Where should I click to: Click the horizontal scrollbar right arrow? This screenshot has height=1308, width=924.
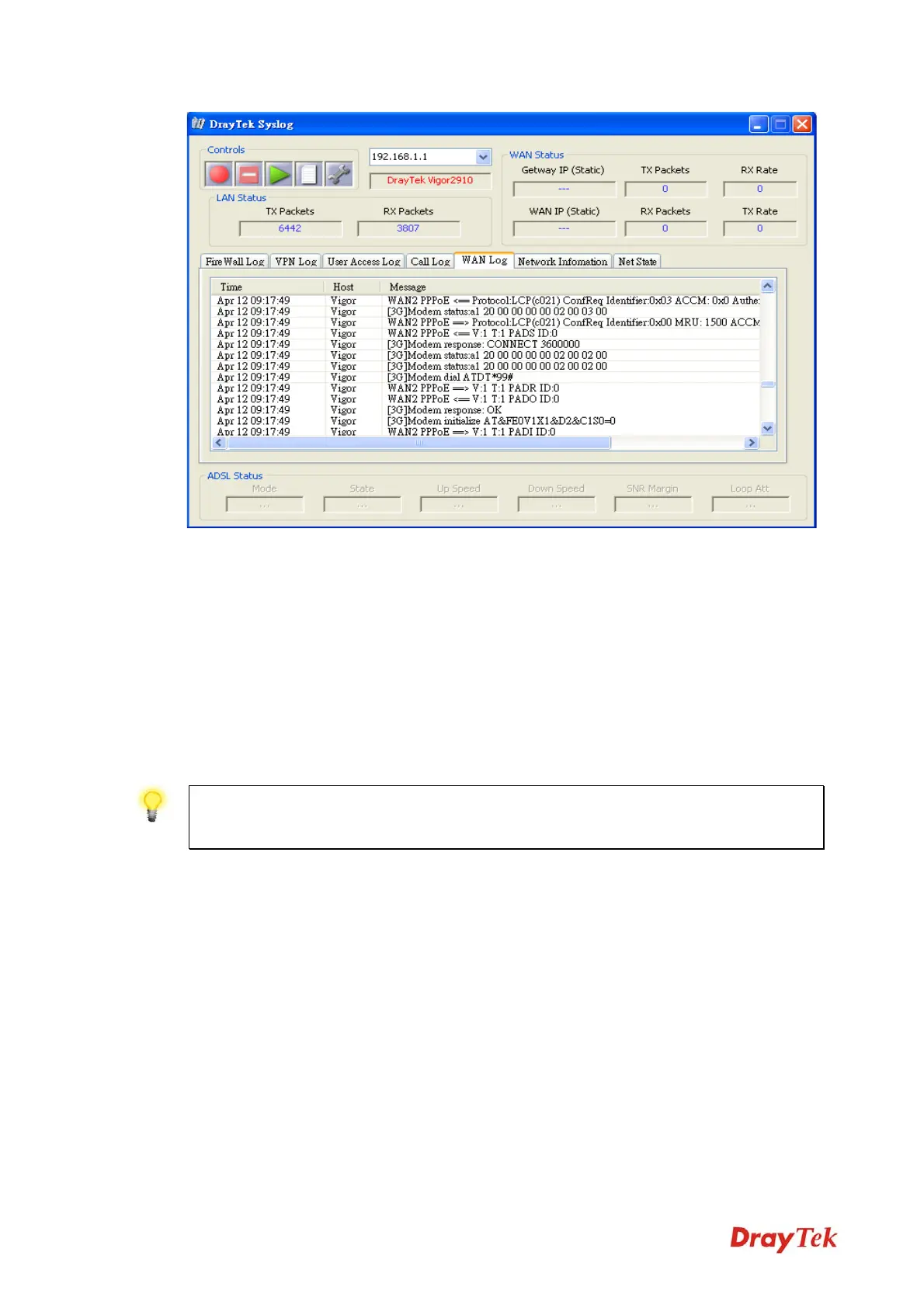751,443
